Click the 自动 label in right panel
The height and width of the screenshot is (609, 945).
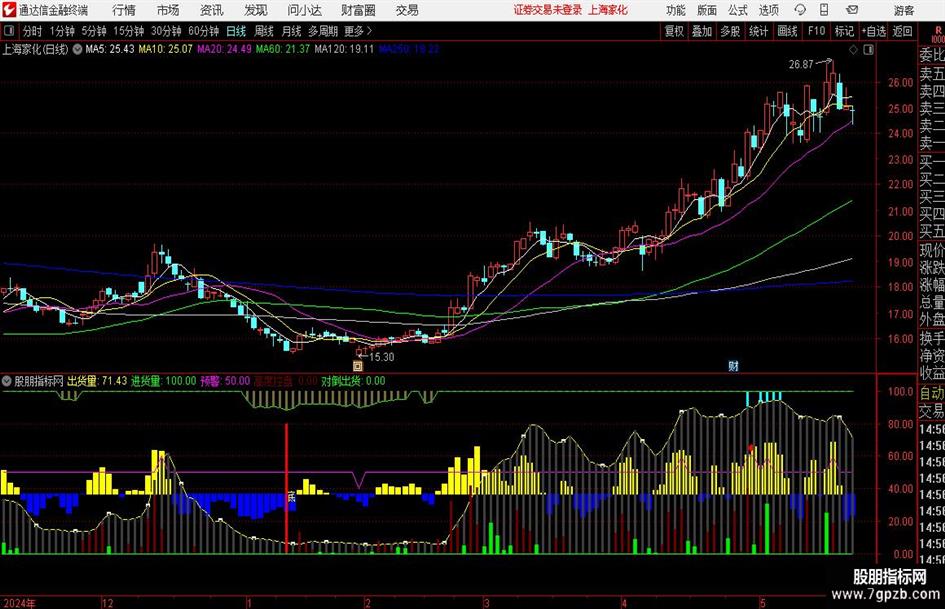pos(932,393)
